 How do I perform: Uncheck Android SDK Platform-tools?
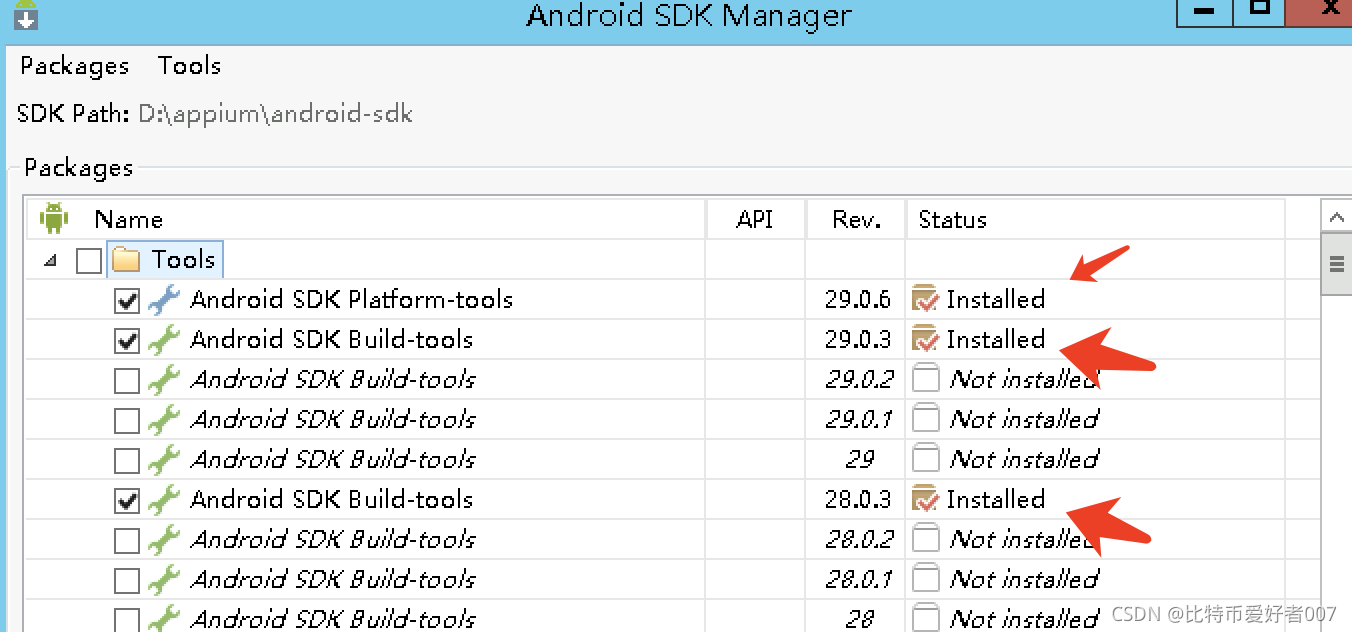tap(128, 299)
